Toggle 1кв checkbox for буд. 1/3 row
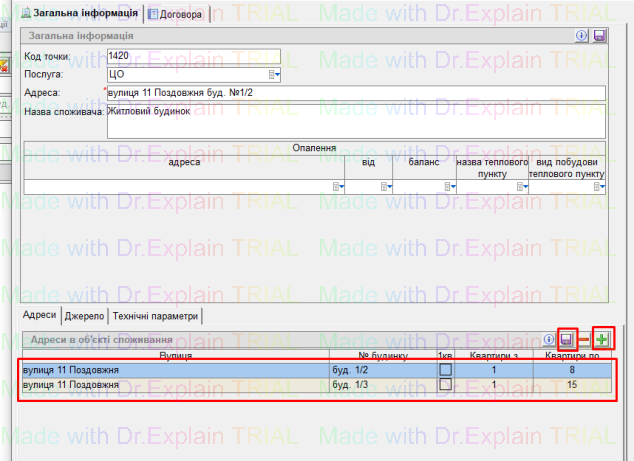Viewport: 634px width, 461px height. 445,384
